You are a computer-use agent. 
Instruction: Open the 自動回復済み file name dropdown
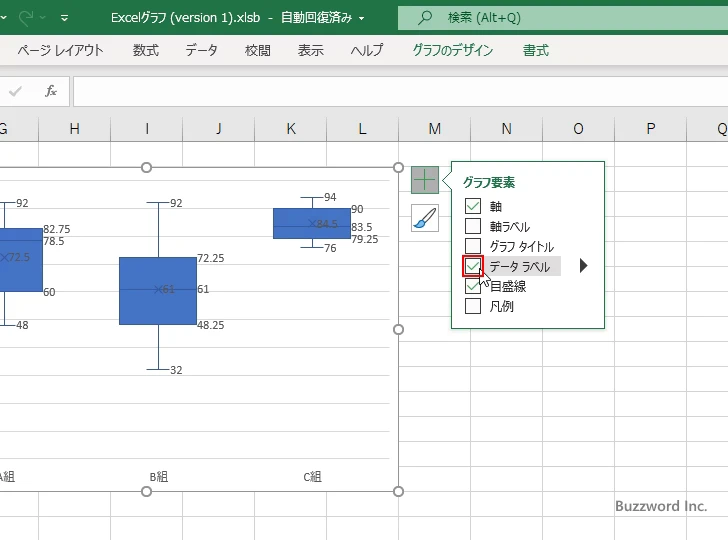tap(361, 18)
